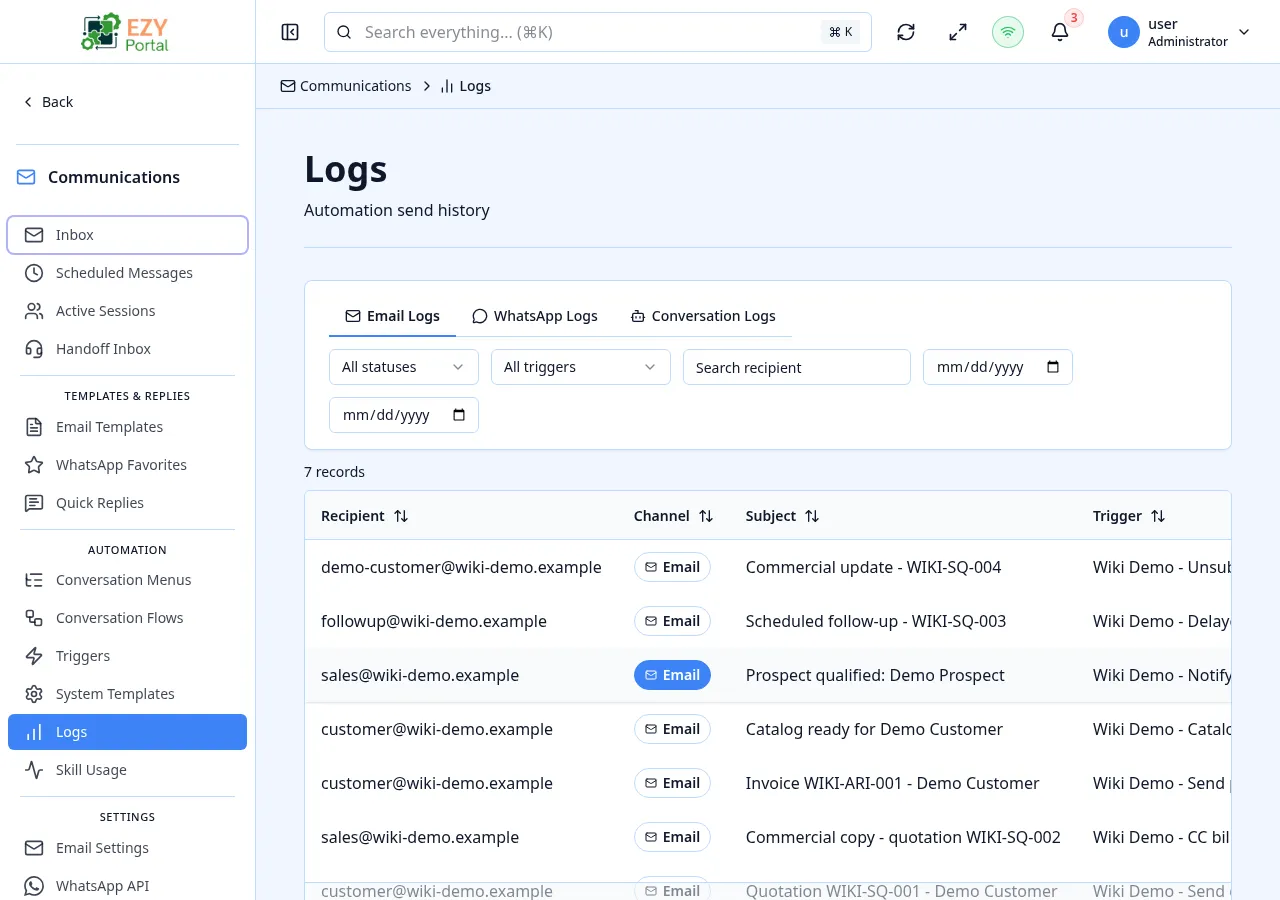The width and height of the screenshot is (1280, 900).
Task: Sort by Channel column arrows
Action: pos(706,516)
